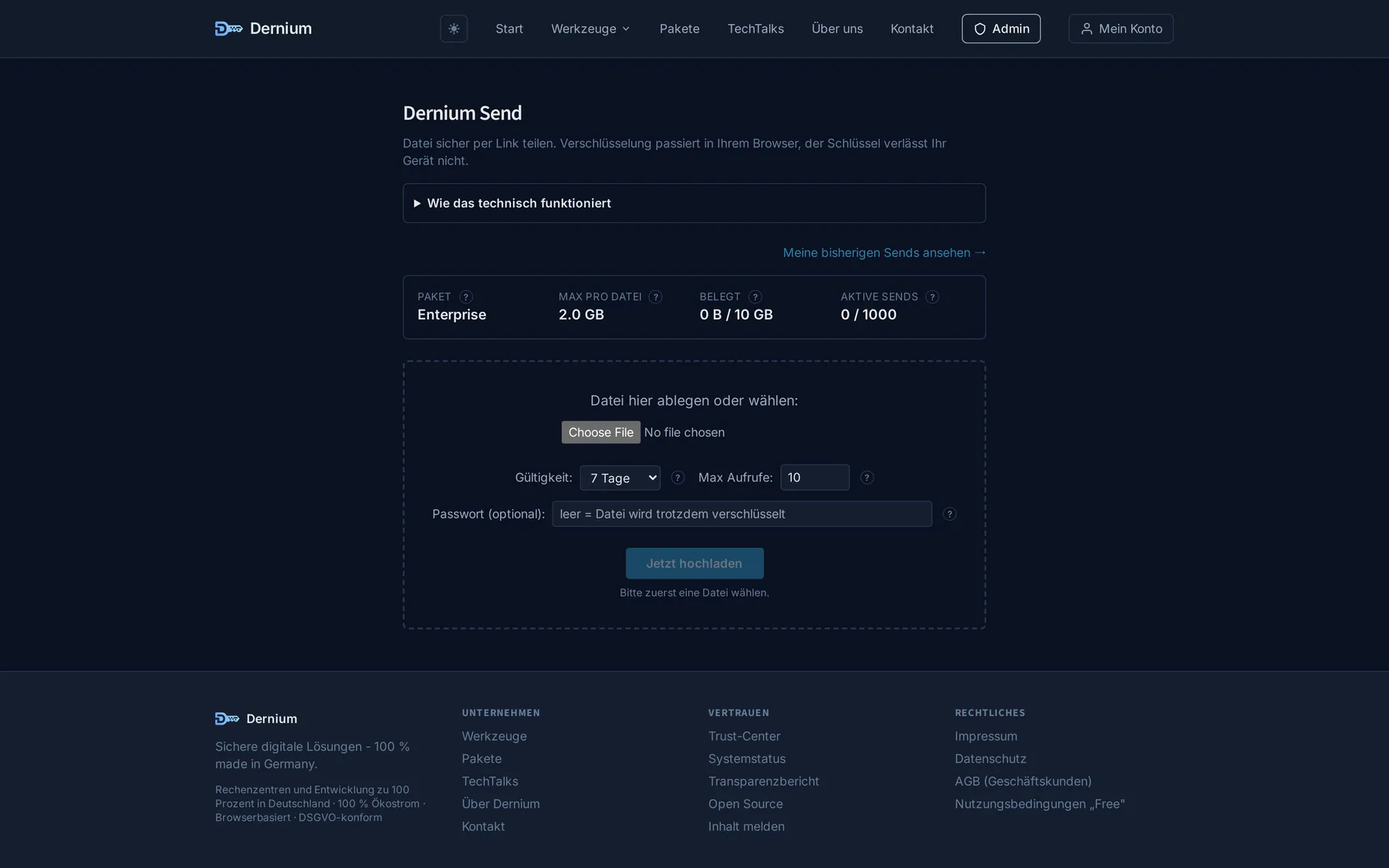Screen dimensions: 1389x868
Task: Click 'Bitte zuerst eine Datei wählen.' hint
Action: pos(694,593)
